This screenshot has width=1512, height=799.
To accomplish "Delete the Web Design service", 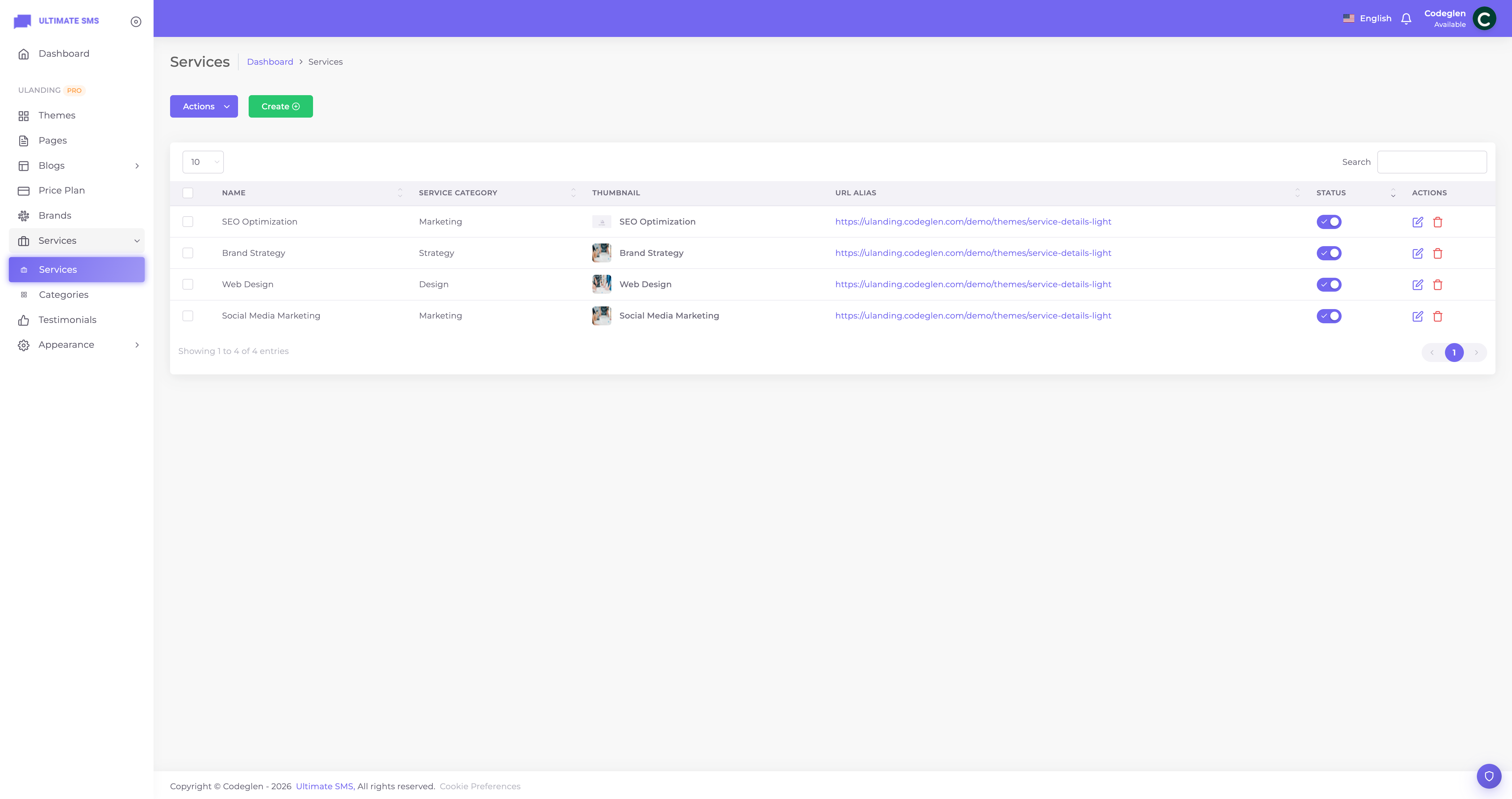I will click(x=1438, y=285).
